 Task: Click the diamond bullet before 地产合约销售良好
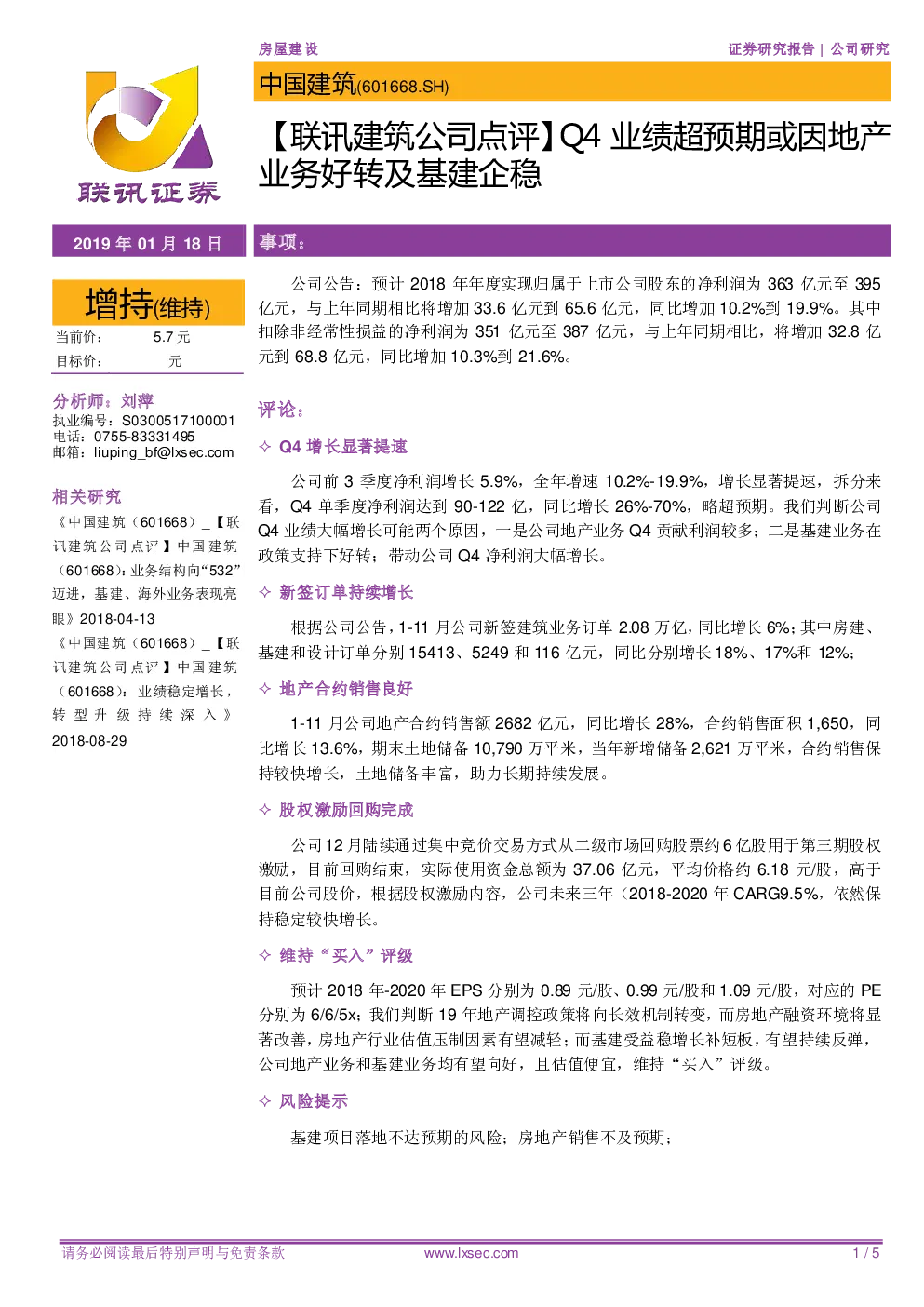[265, 689]
